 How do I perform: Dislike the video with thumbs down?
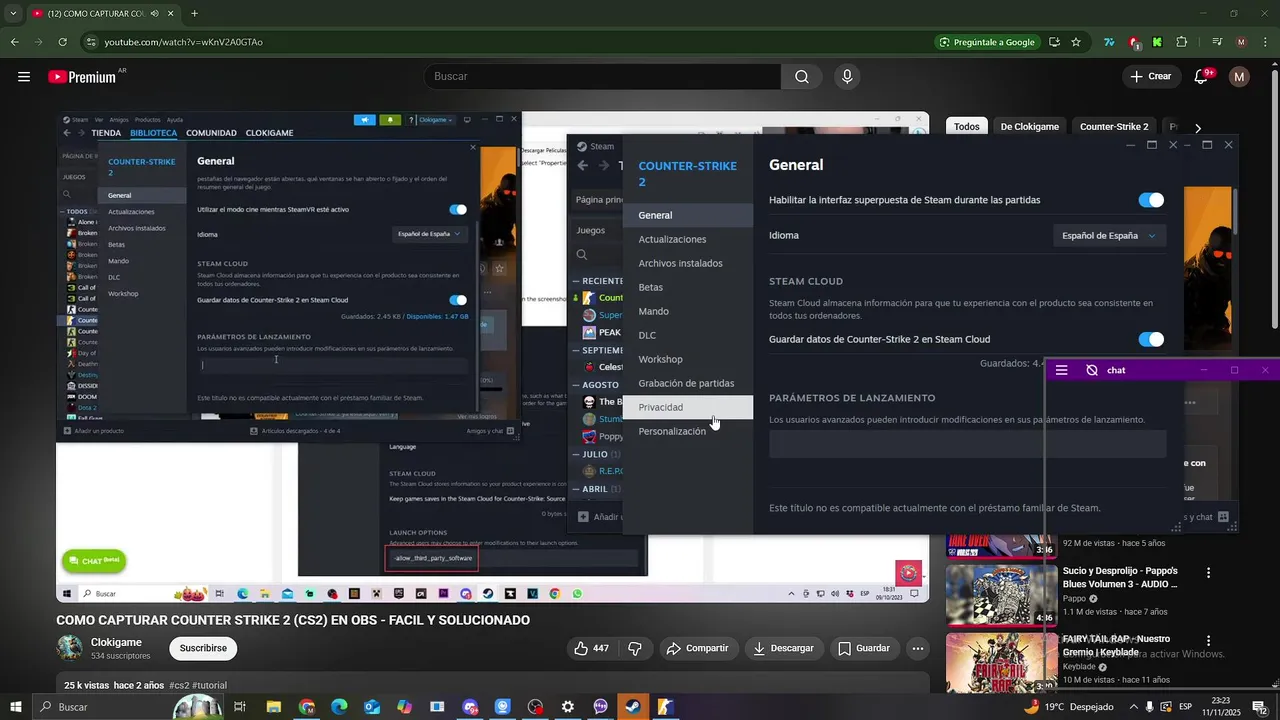635,648
